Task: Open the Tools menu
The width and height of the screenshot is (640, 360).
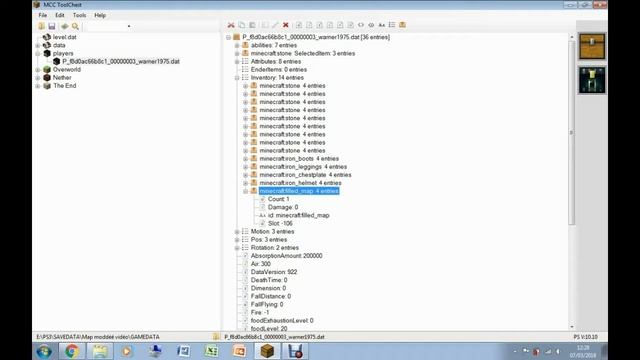Action: point(79,15)
